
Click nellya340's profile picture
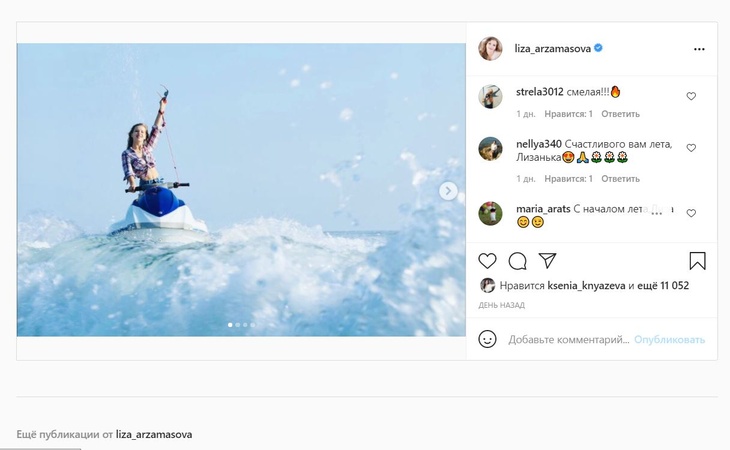click(490, 148)
